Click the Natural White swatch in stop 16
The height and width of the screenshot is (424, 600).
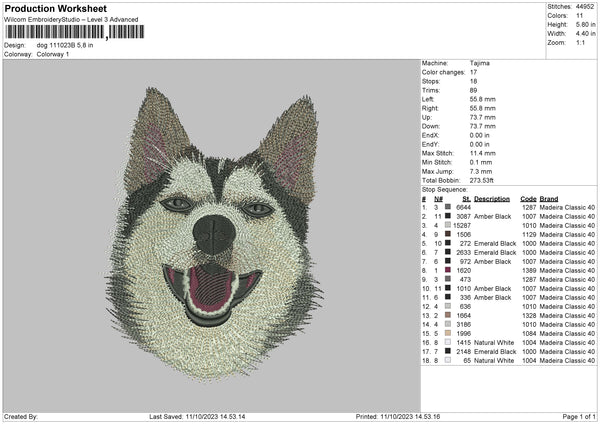tap(448, 342)
